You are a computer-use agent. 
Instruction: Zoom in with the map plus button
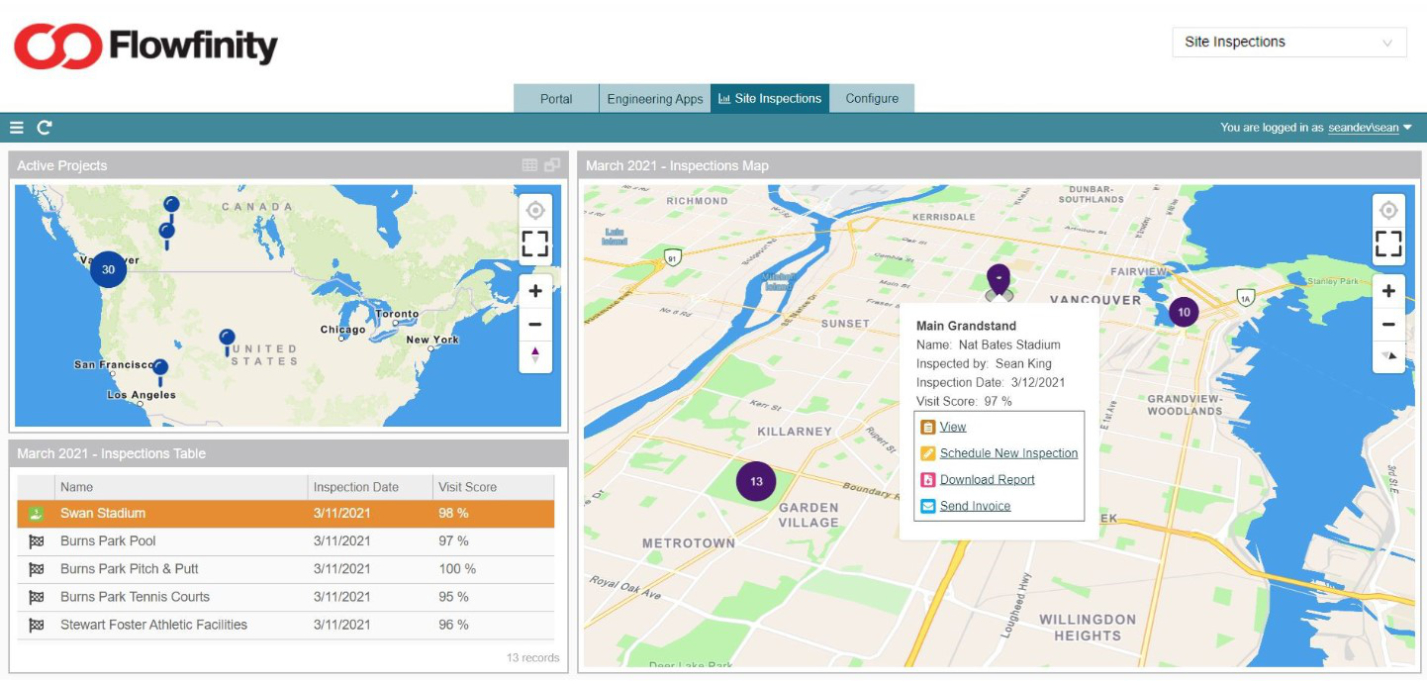tap(1389, 290)
